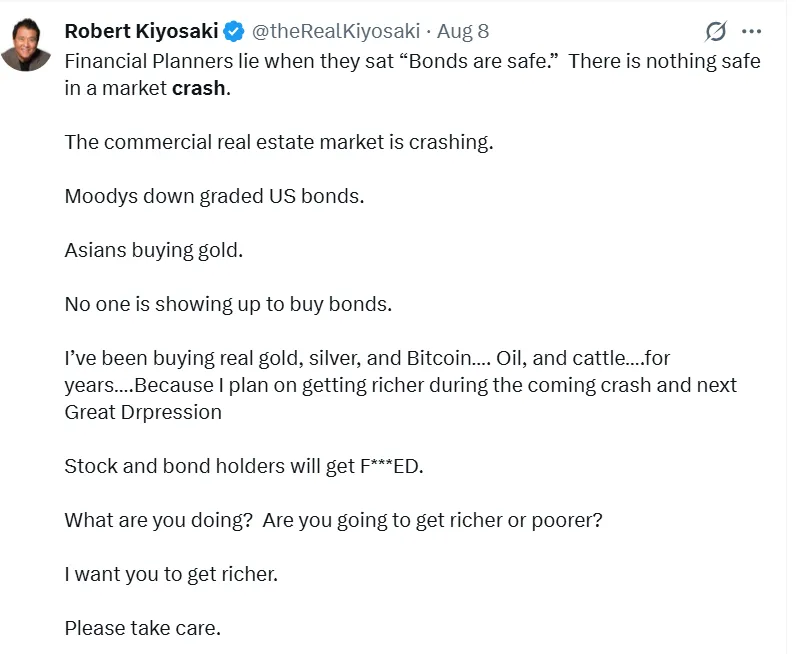Click "No one is showing up" sentence
796x654 pixels.
click(228, 304)
